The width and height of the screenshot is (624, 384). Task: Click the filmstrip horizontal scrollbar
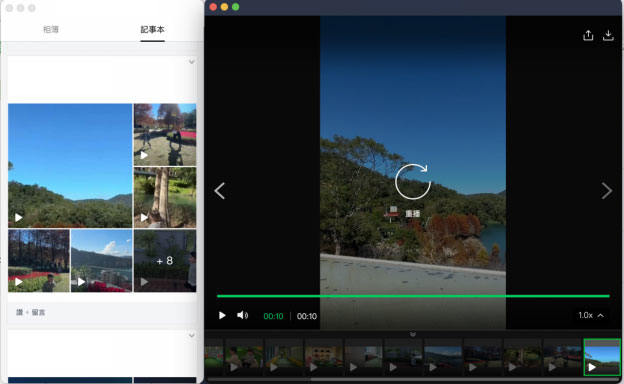[x=464, y=380]
